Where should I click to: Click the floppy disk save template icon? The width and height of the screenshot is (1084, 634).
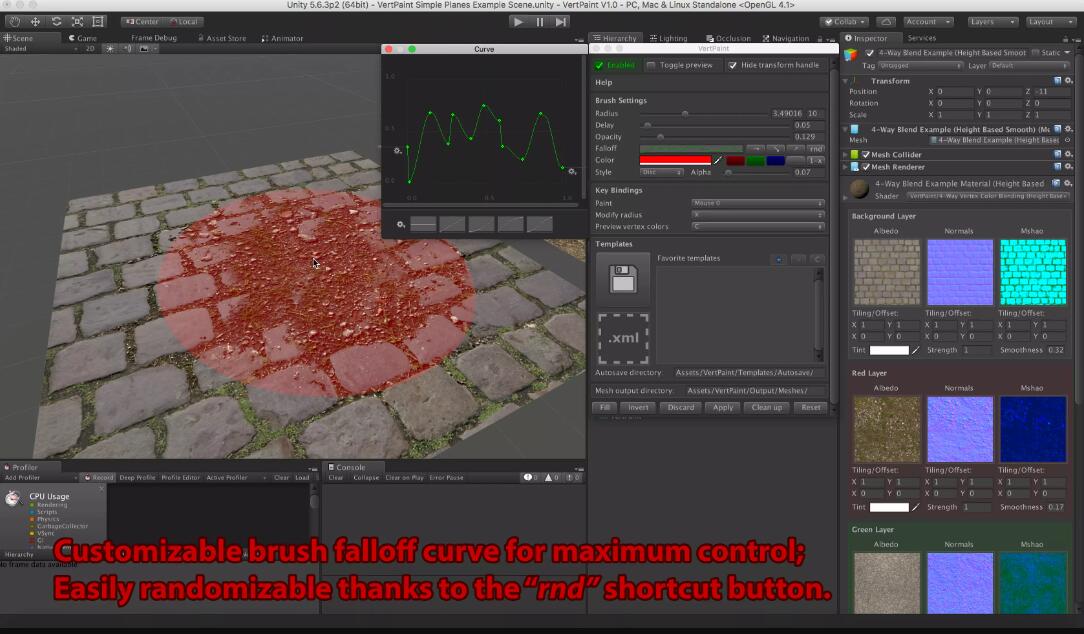(623, 279)
